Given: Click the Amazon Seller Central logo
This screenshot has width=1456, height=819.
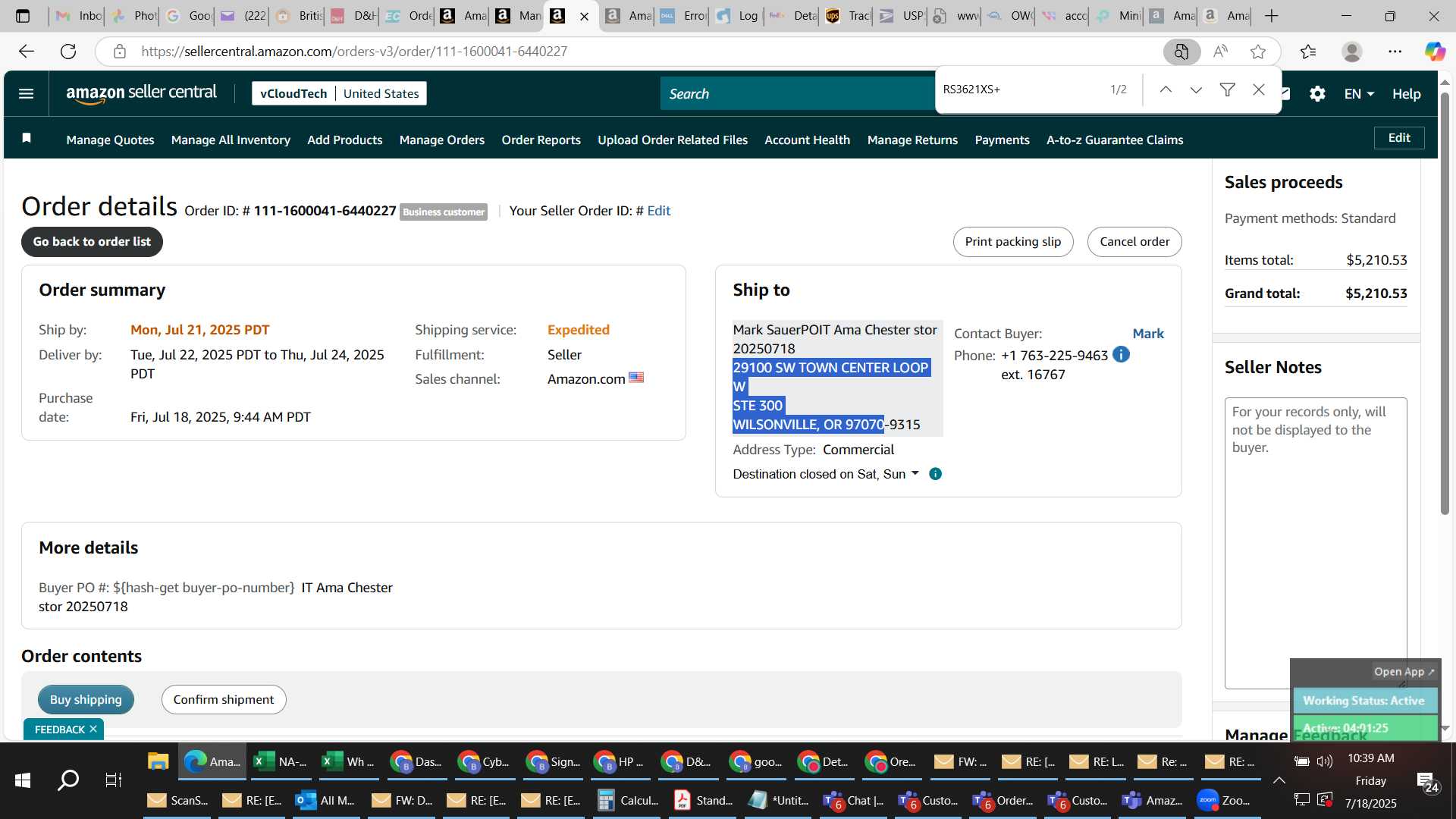Looking at the screenshot, I should tap(141, 93).
